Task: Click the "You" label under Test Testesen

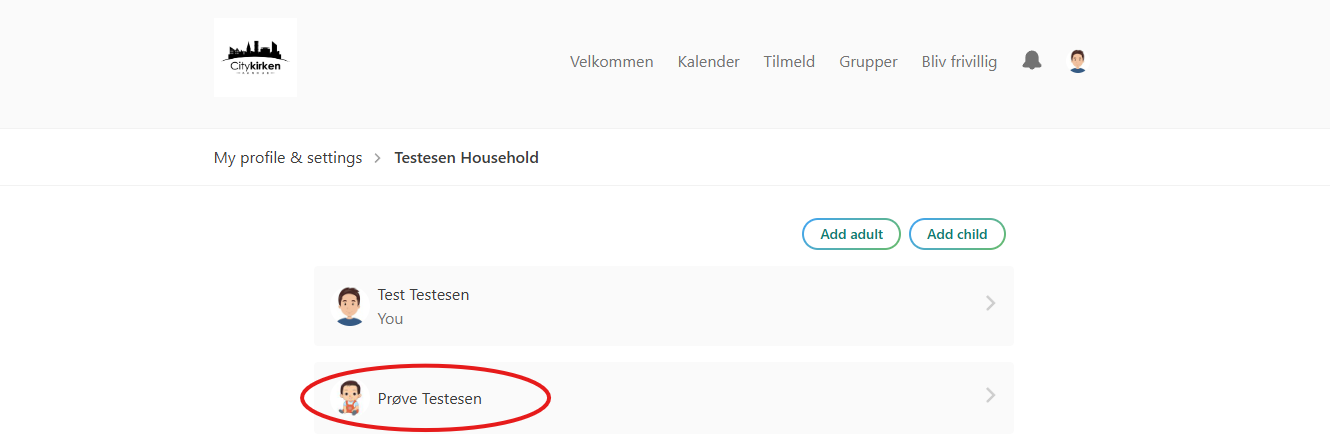Action: 390,319
